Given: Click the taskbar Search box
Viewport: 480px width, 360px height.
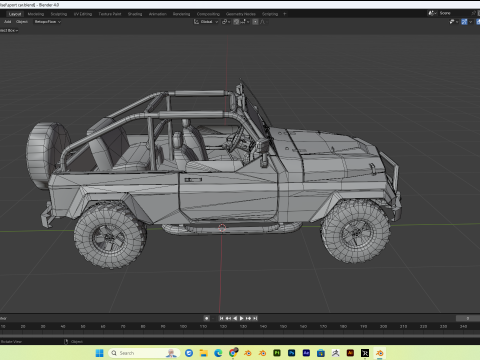Looking at the screenshot, I should [144, 353].
